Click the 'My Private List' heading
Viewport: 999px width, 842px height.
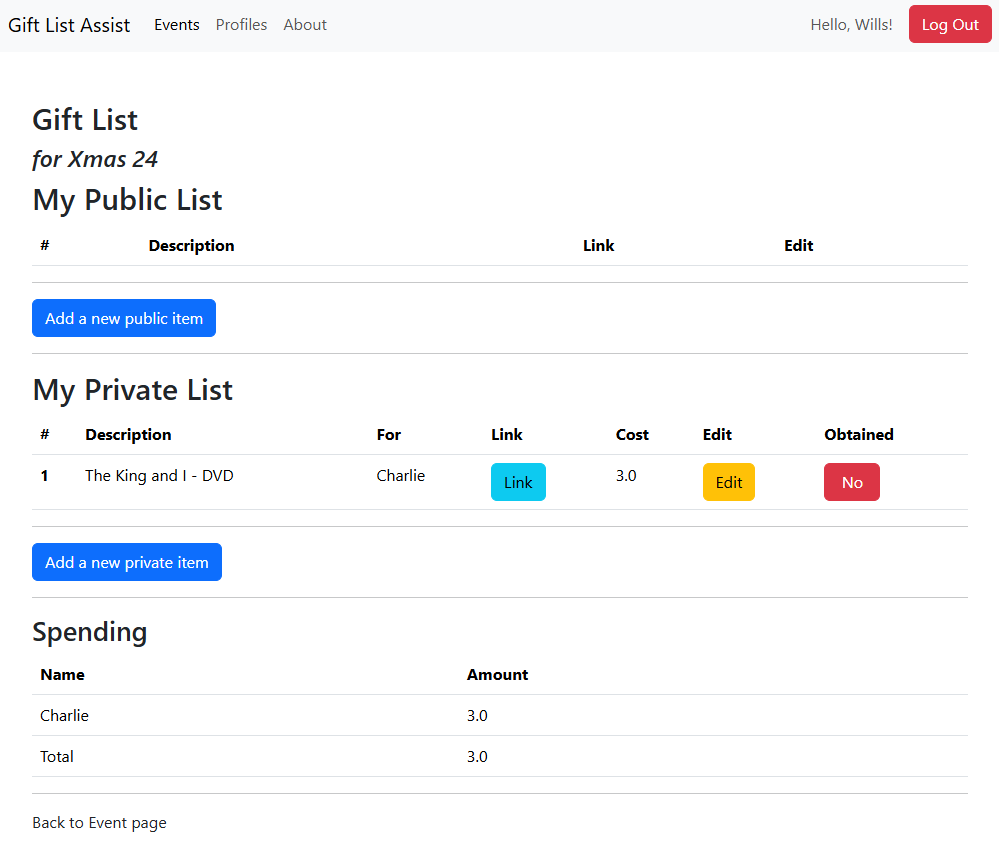click(x=132, y=390)
